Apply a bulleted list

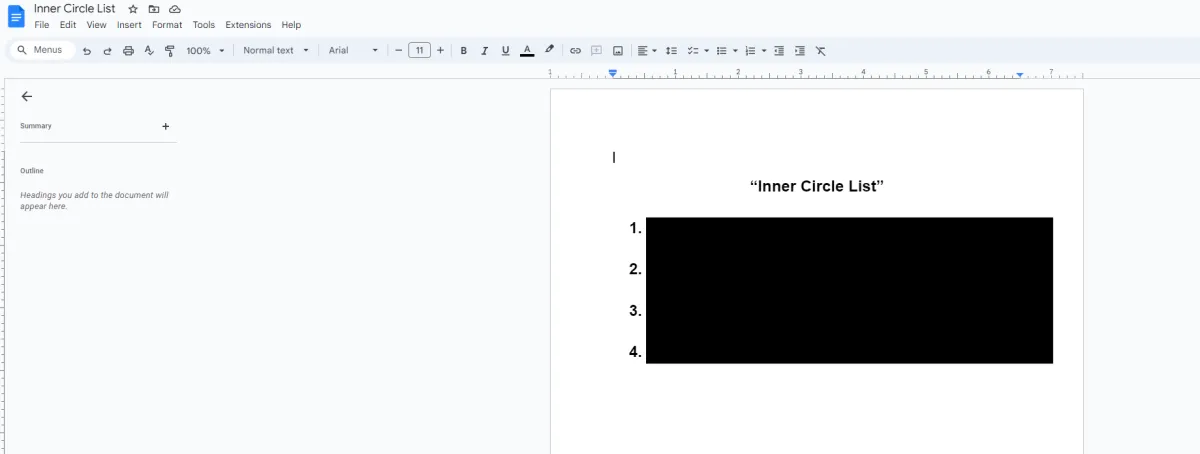pos(721,50)
